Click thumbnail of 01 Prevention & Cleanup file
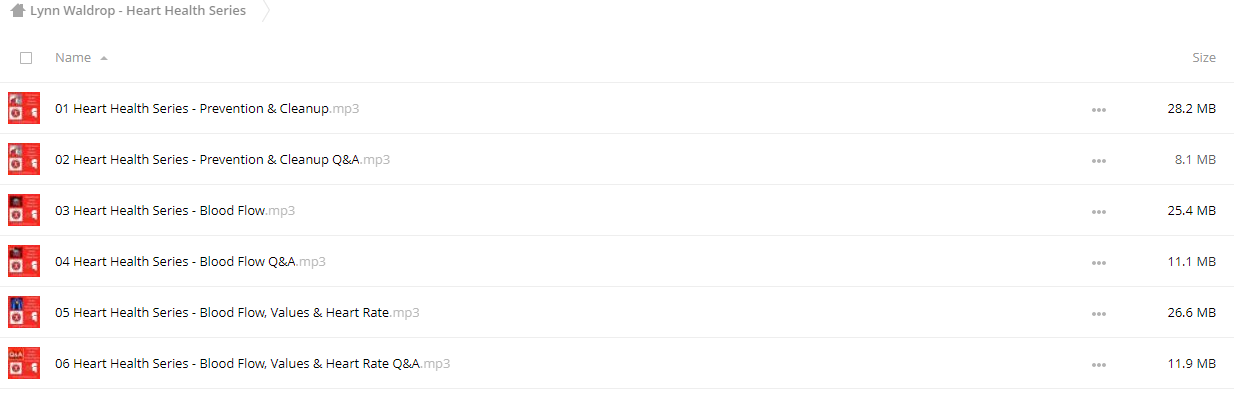The image size is (1234, 393). tap(24, 108)
